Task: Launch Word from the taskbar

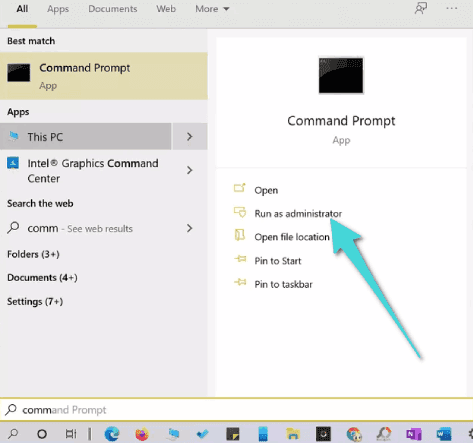Action: [444, 434]
